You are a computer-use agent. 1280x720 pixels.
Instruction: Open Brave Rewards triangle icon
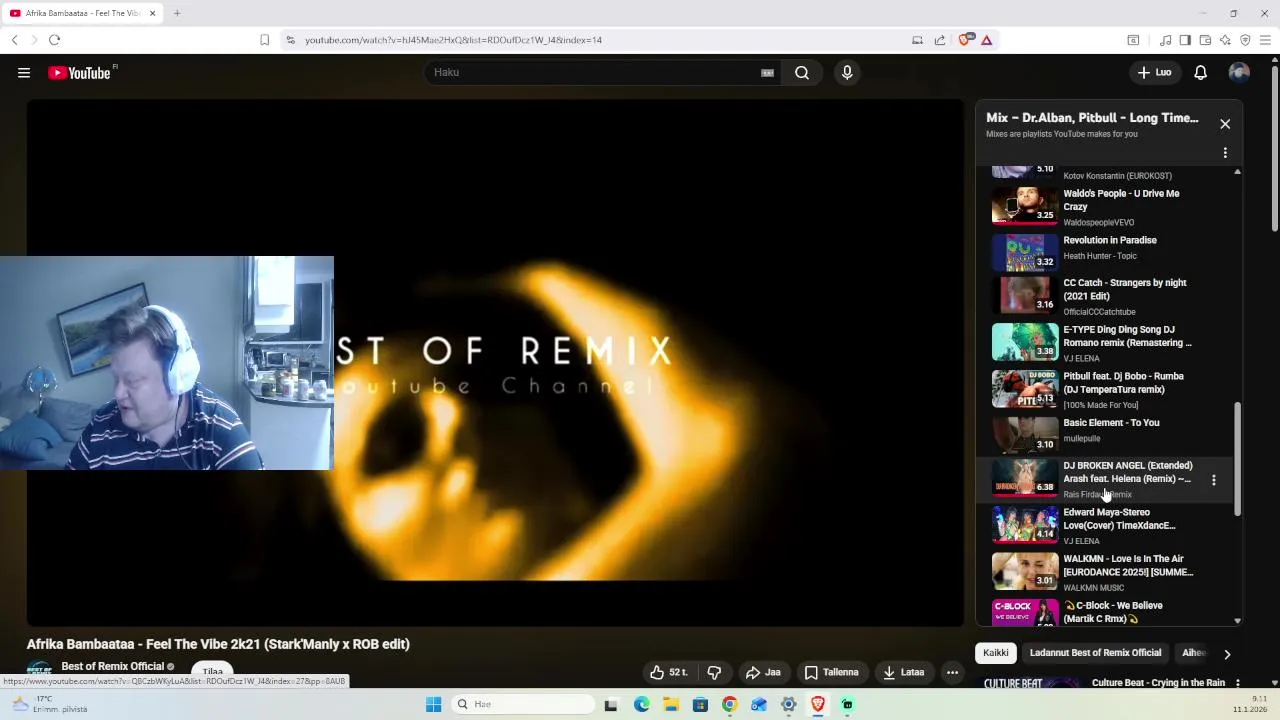(986, 40)
